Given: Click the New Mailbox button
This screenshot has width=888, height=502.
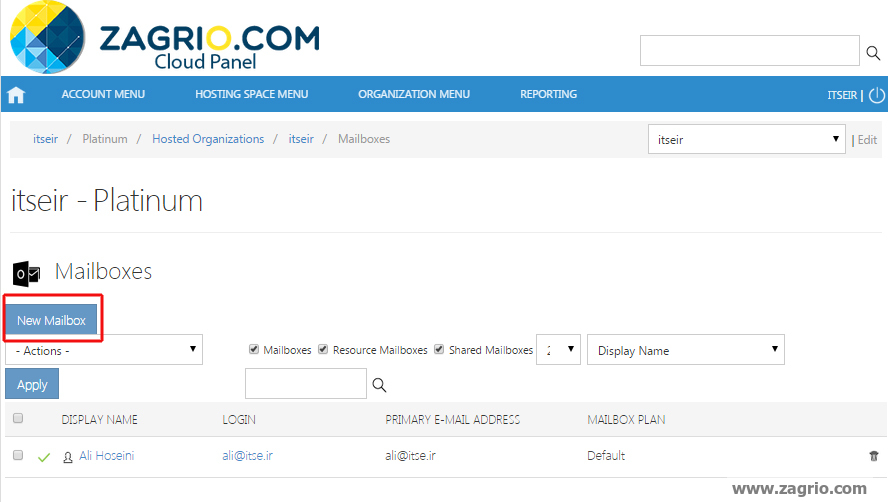Looking at the screenshot, I should 52,320.
